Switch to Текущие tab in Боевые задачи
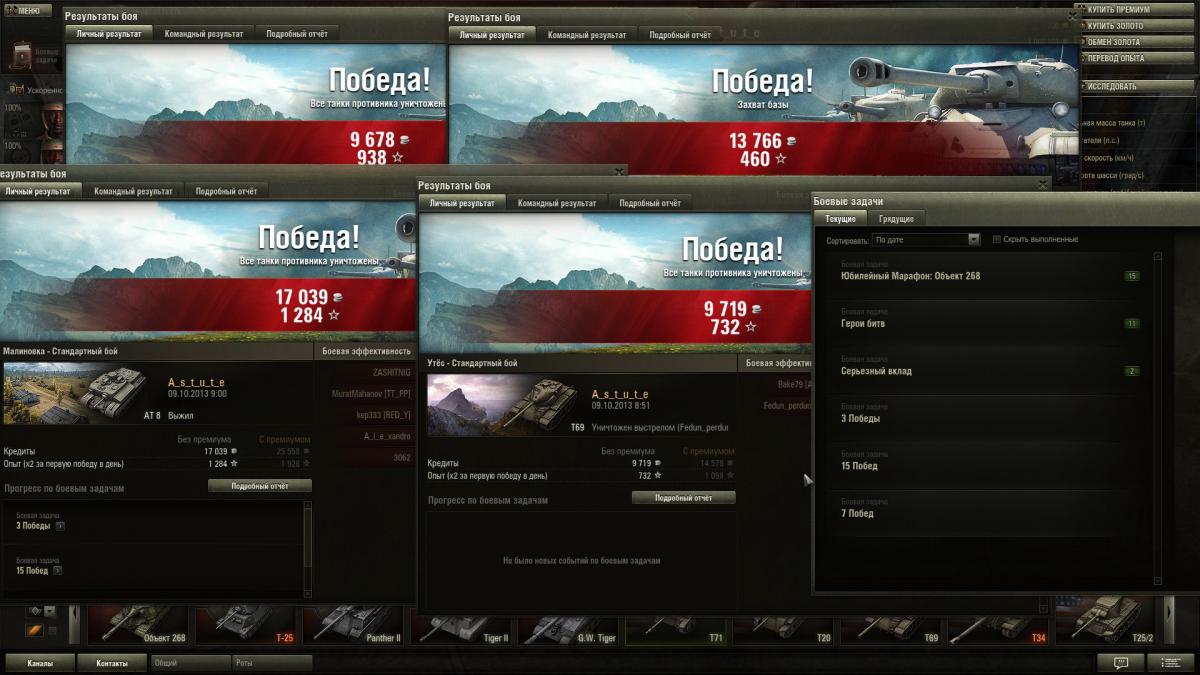The image size is (1200, 675). 840,219
